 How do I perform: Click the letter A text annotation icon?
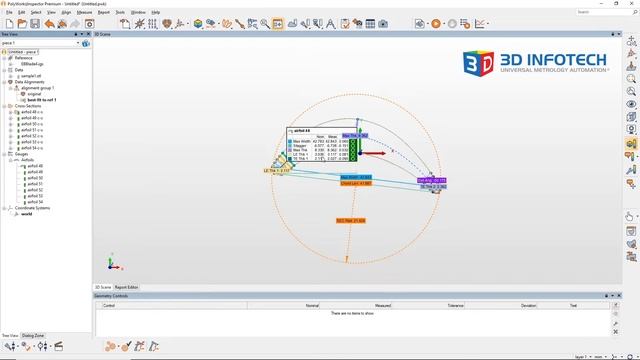point(331,24)
